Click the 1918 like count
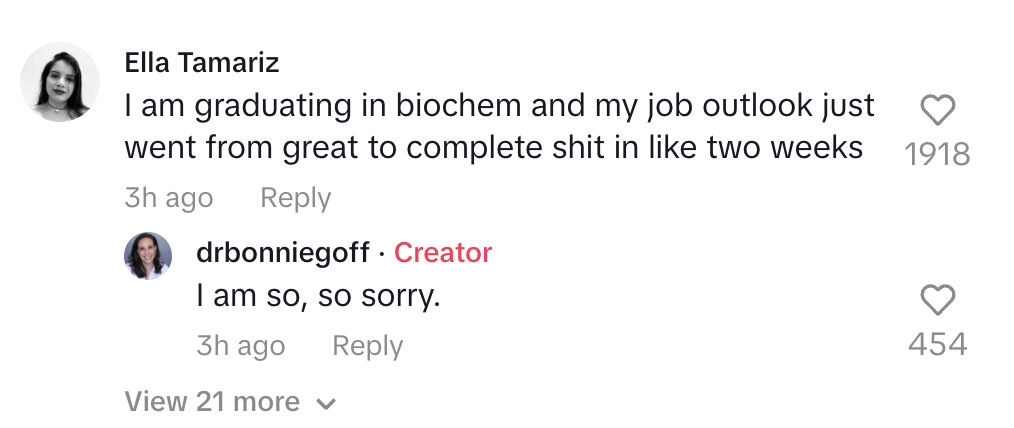This screenshot has height=428, width=1014. (937, 154)
